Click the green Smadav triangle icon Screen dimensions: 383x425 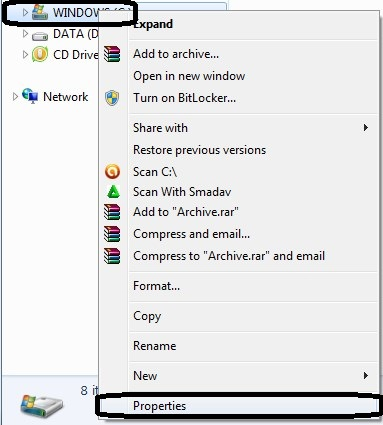113,192
